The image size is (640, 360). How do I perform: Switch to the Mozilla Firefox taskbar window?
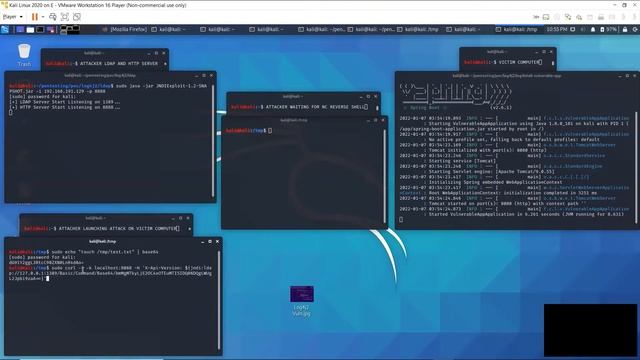pos(124,29)
